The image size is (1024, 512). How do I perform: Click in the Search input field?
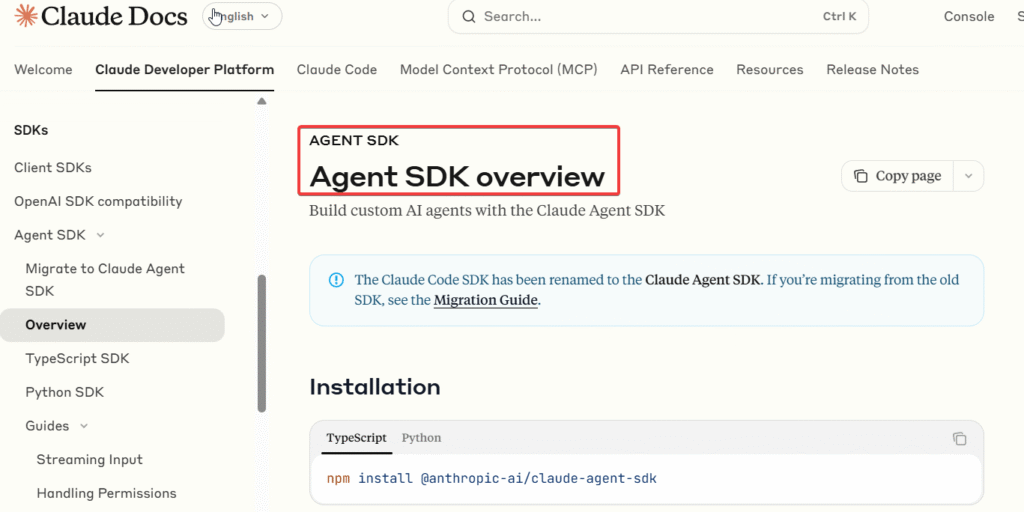640,16
